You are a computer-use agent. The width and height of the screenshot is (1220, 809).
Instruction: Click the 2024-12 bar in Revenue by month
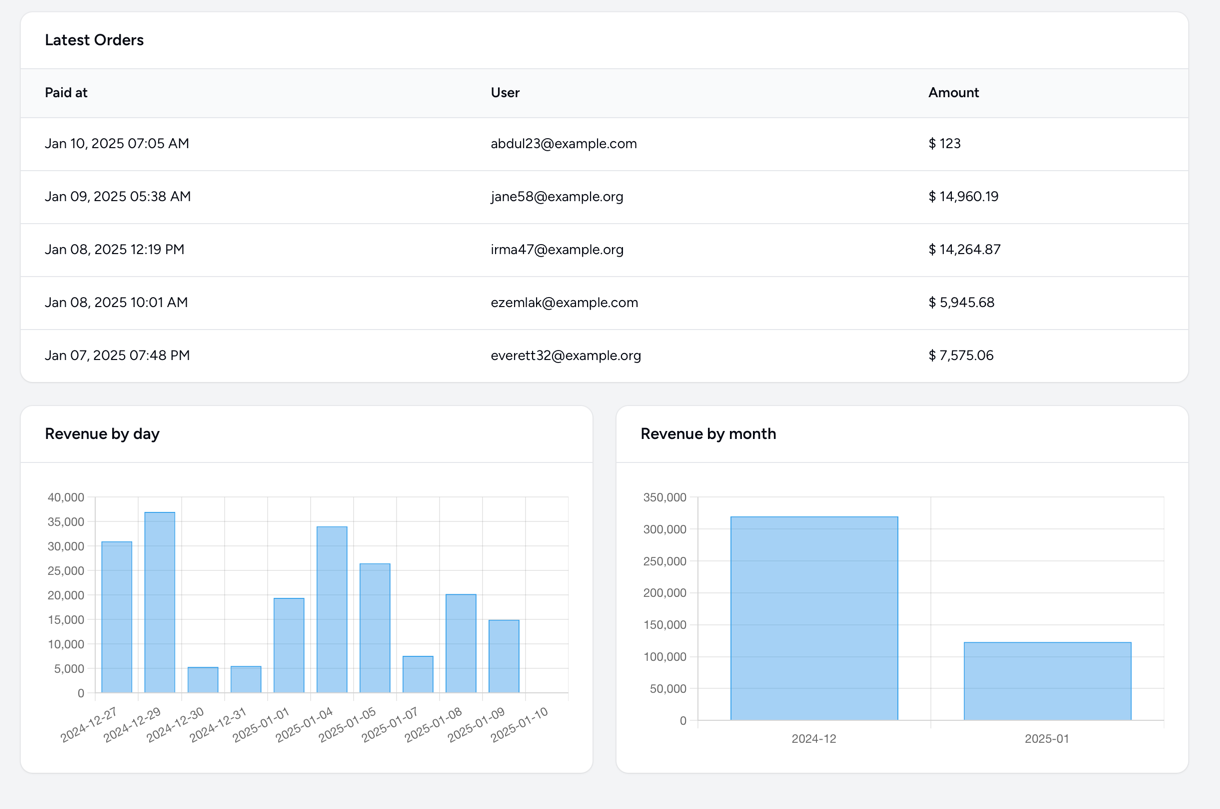pyautogui.click(x=814, y=618)
